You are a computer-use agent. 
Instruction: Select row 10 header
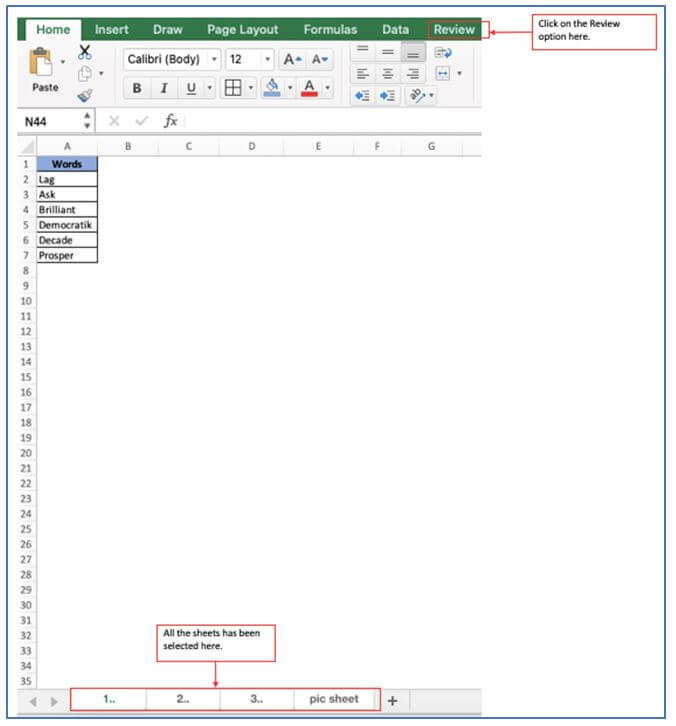[26, 301]
